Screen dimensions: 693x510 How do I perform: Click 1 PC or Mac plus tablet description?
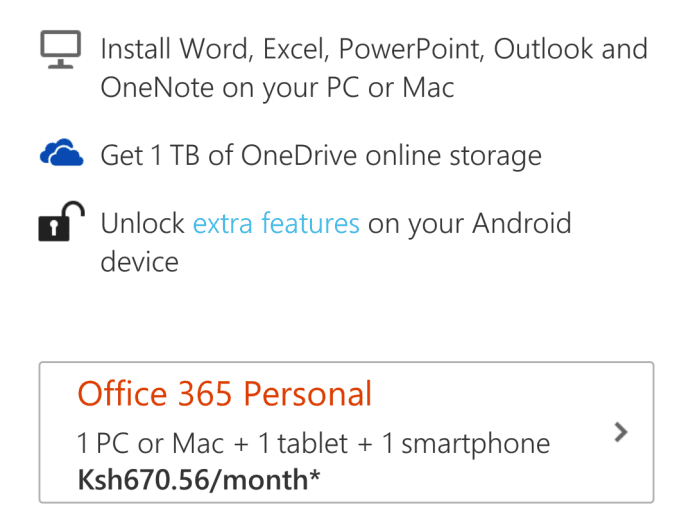pos(313,443)
